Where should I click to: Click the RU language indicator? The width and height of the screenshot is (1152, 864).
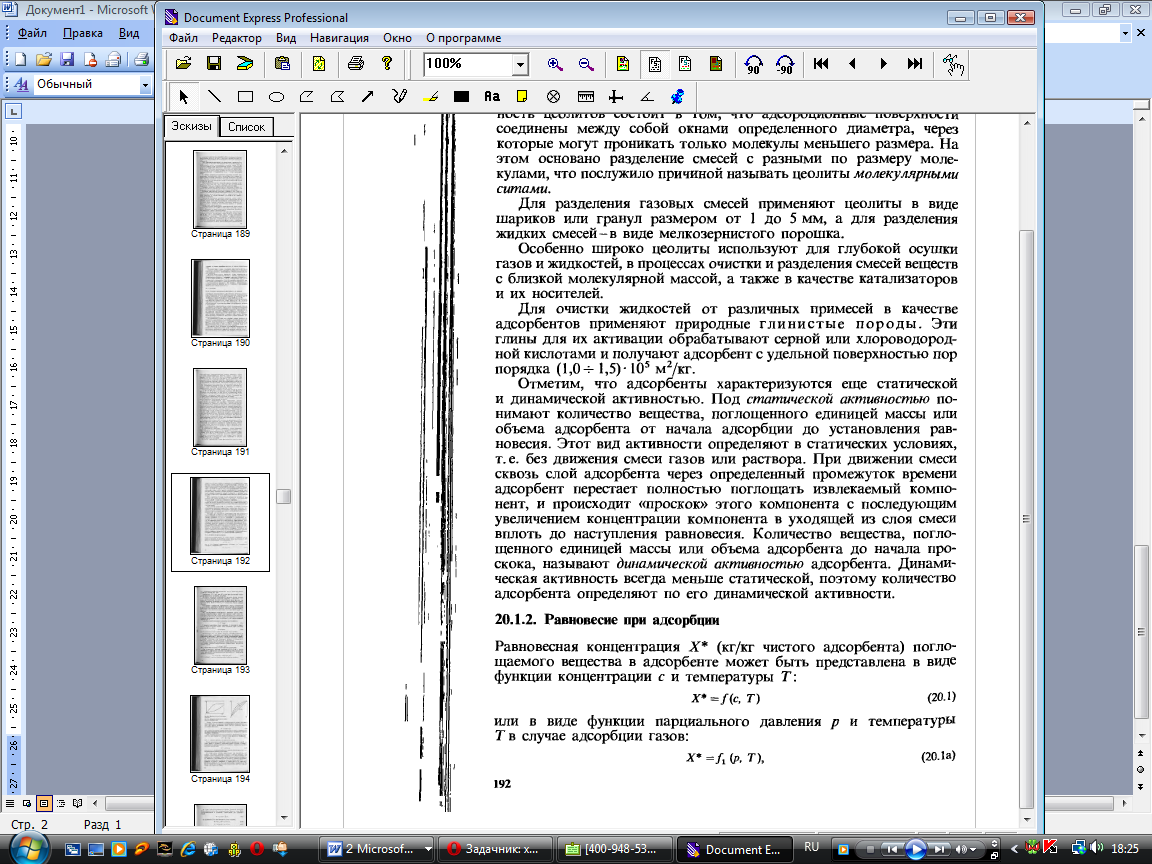[811, 847]
